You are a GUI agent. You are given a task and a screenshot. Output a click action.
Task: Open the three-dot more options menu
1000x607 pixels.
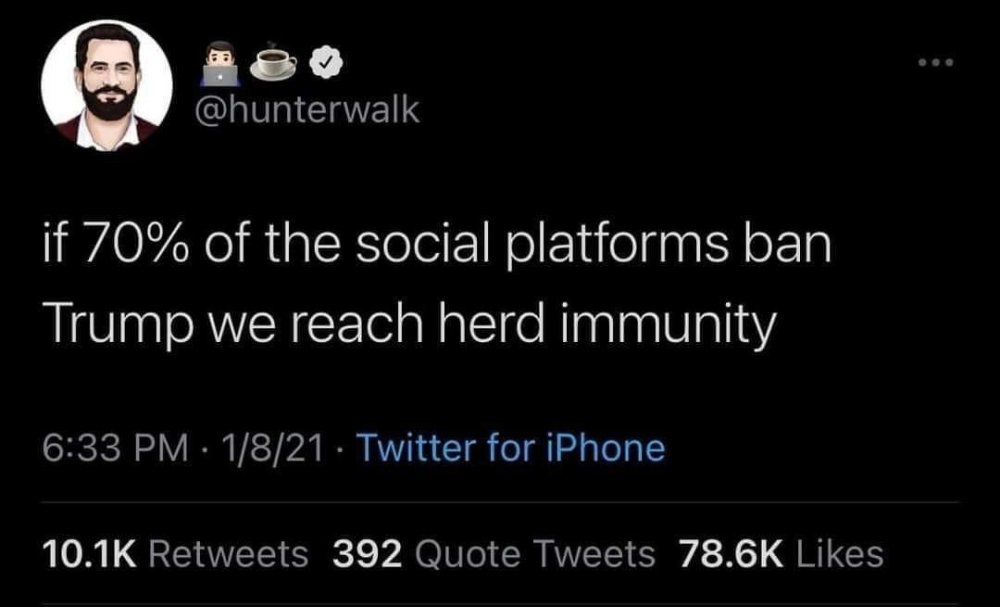point(935,64)
